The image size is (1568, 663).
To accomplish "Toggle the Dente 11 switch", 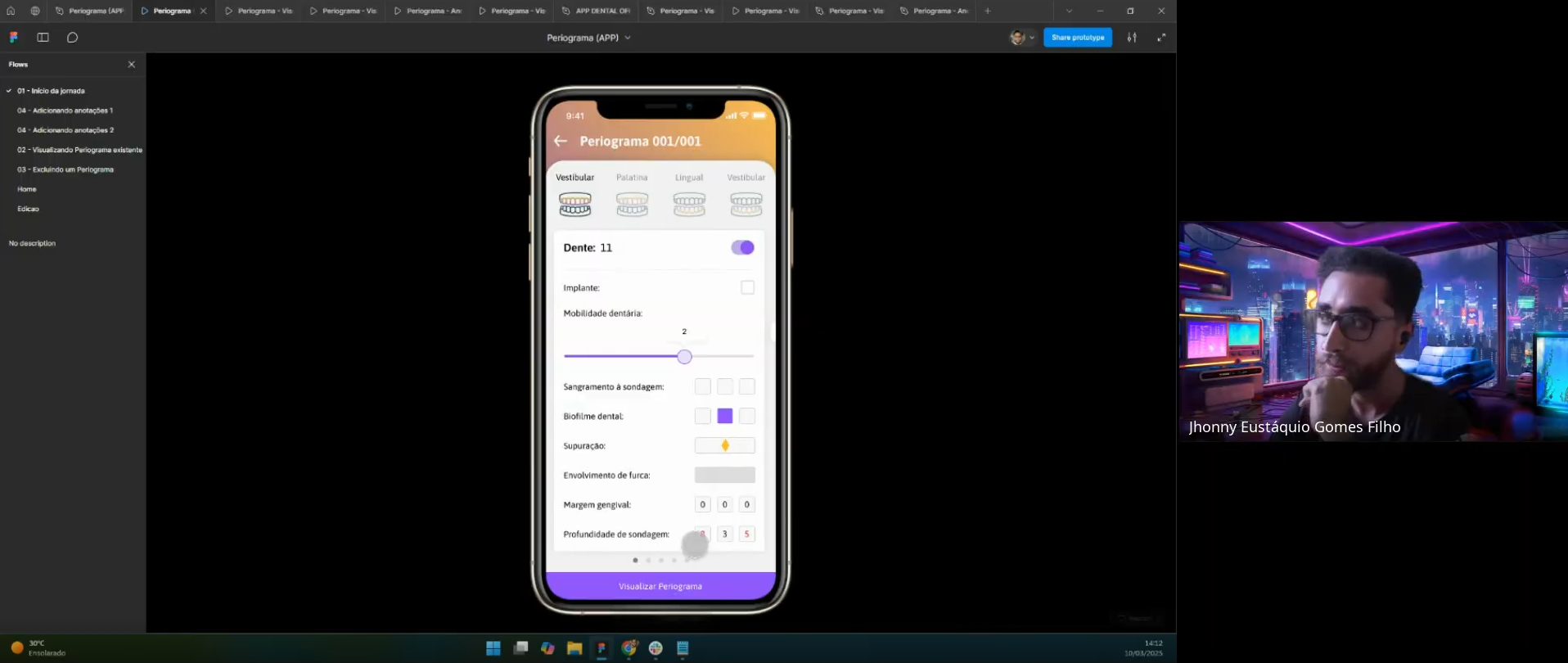I will 742,248.
